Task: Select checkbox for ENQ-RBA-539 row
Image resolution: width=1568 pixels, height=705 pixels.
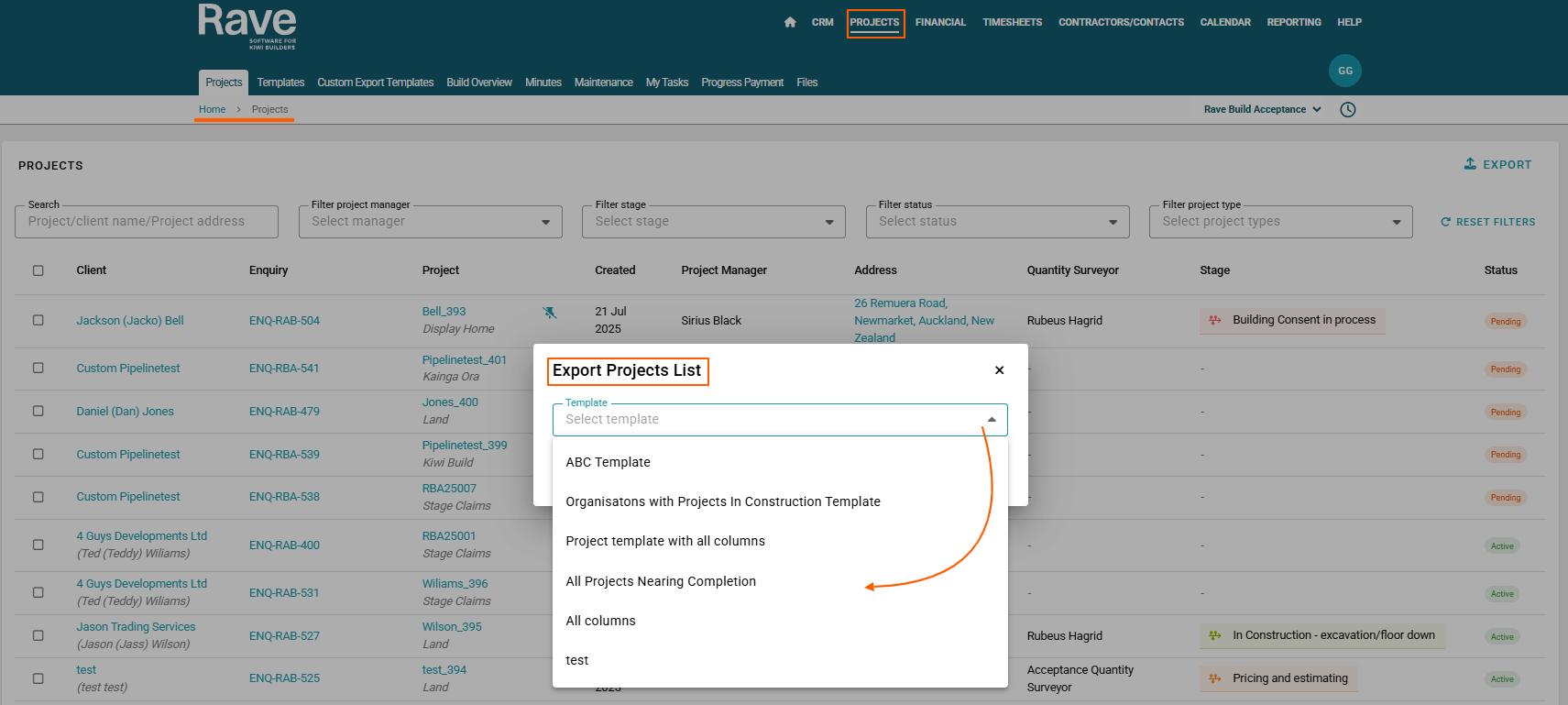Action: 38,455
